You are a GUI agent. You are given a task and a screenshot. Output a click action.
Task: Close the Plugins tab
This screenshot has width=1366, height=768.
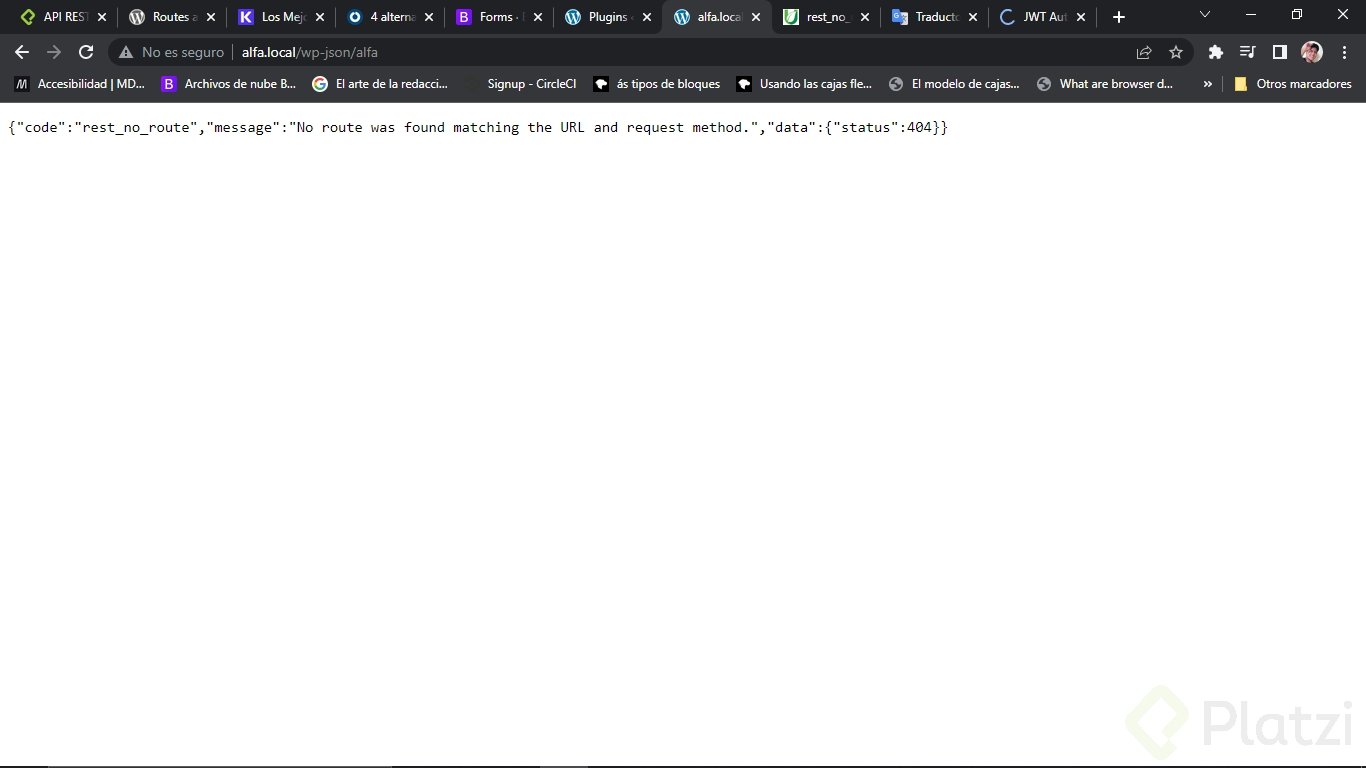(x=647, y=17)
